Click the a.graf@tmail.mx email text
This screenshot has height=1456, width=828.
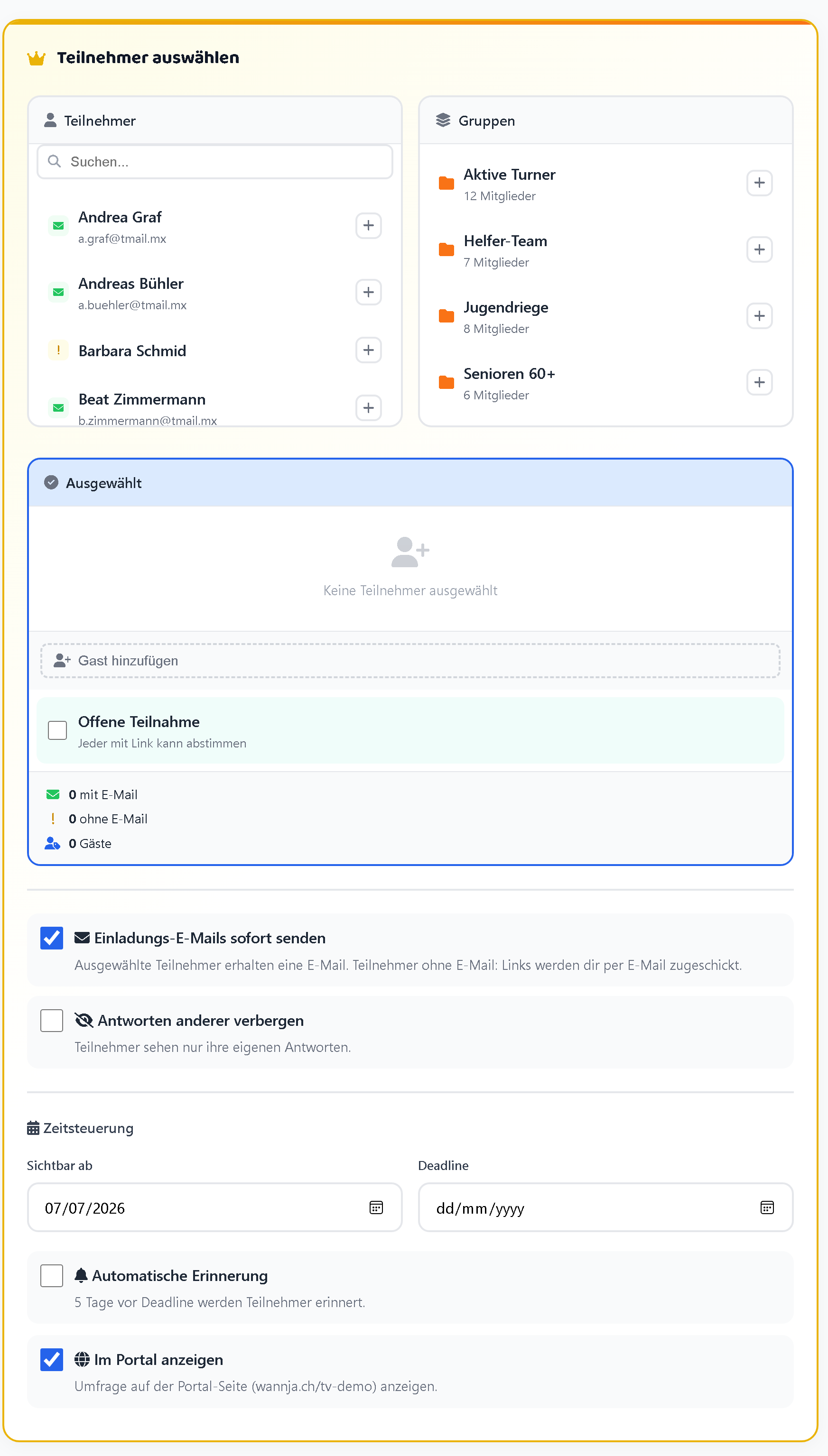tap(122, 239)
